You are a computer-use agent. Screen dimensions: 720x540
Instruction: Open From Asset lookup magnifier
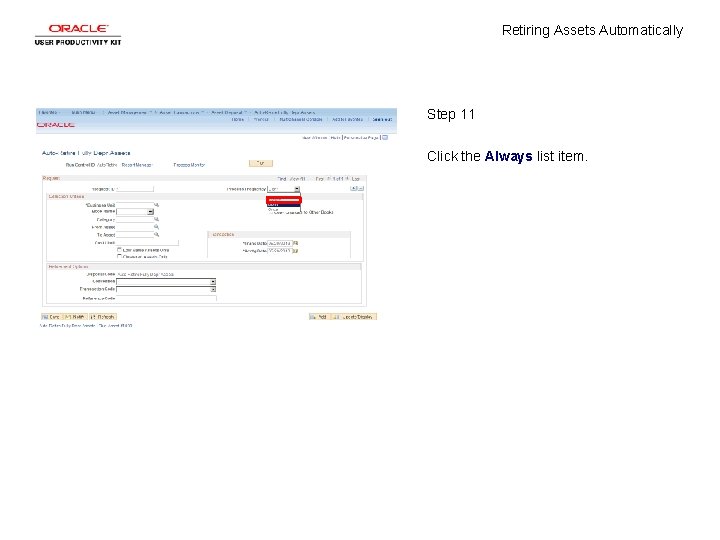[157, 227]
